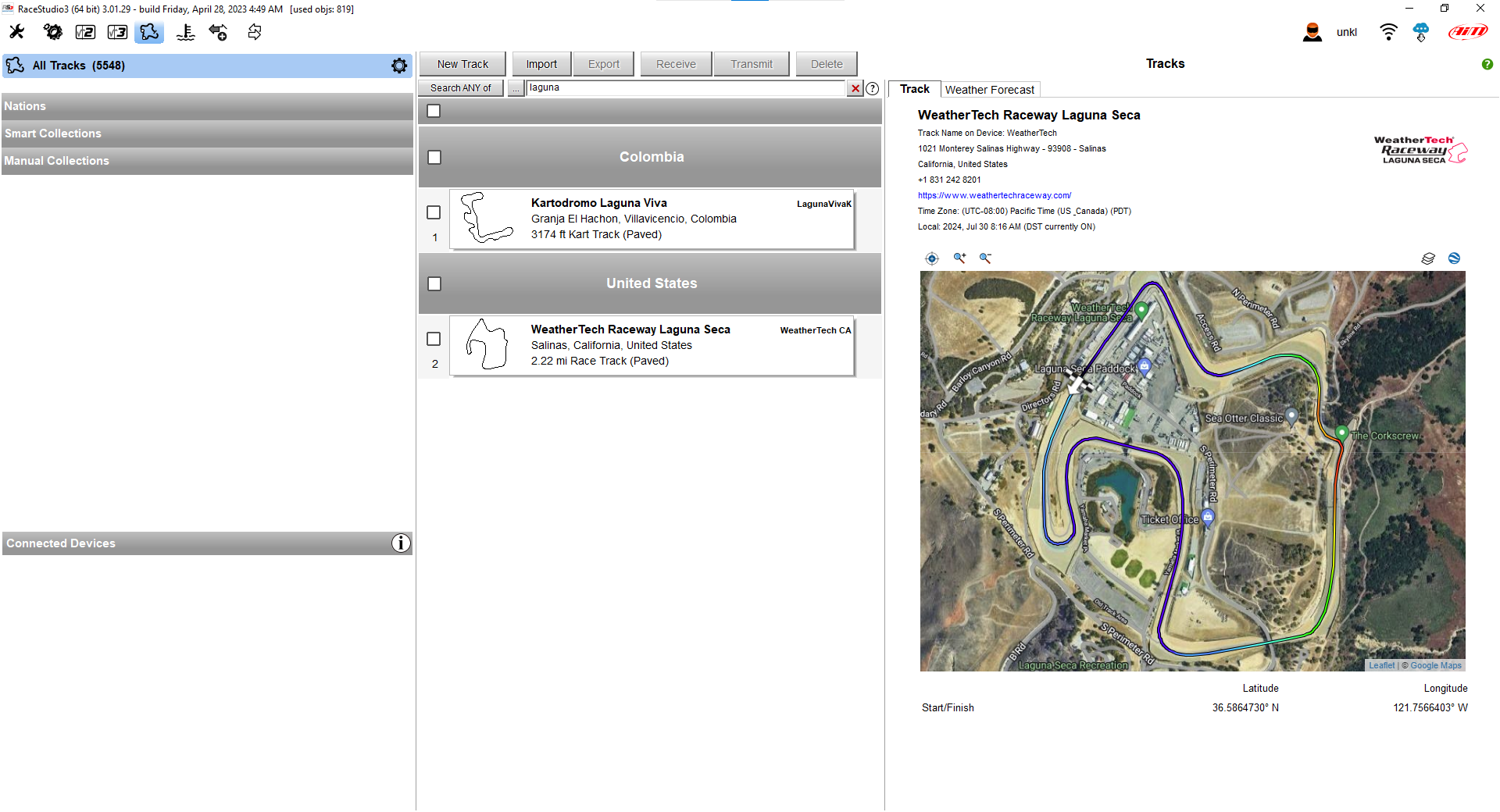Image resolution: width=1500 pixels, height=812 pixels.
Task: Click the Connected Devices info icon
Action: (401, 543)
